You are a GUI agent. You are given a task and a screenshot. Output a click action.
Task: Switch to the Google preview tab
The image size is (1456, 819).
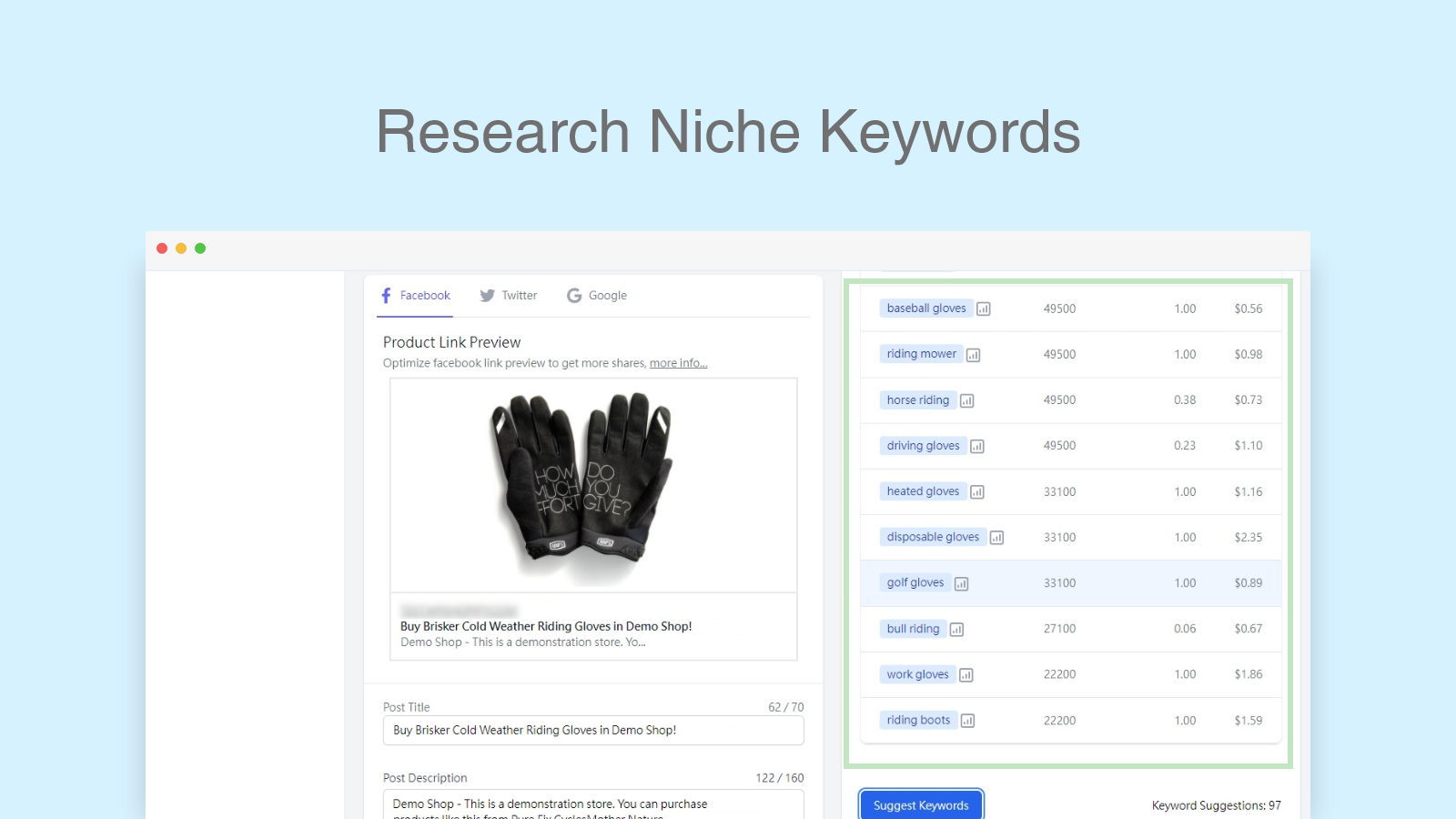tap(606, 295)
